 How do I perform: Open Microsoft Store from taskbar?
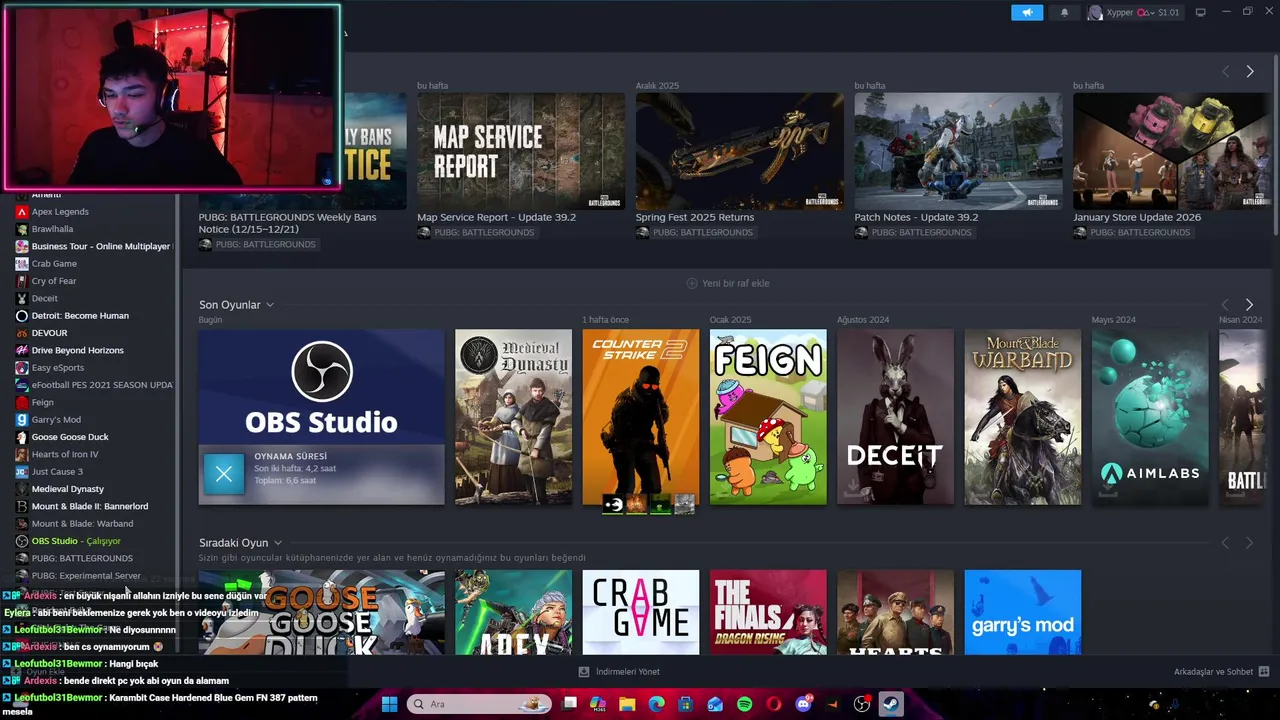tap(686, 704)
